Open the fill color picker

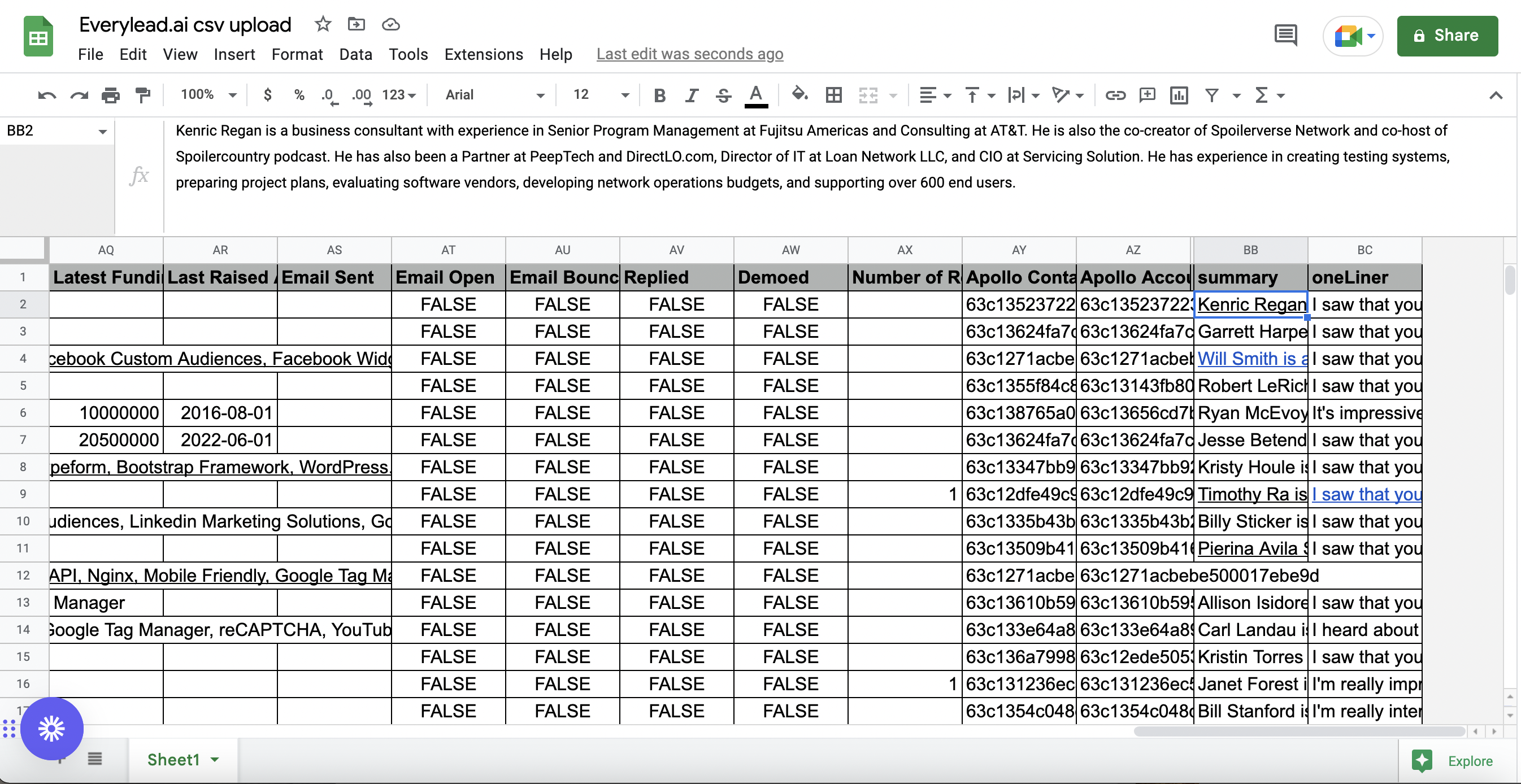799,94
